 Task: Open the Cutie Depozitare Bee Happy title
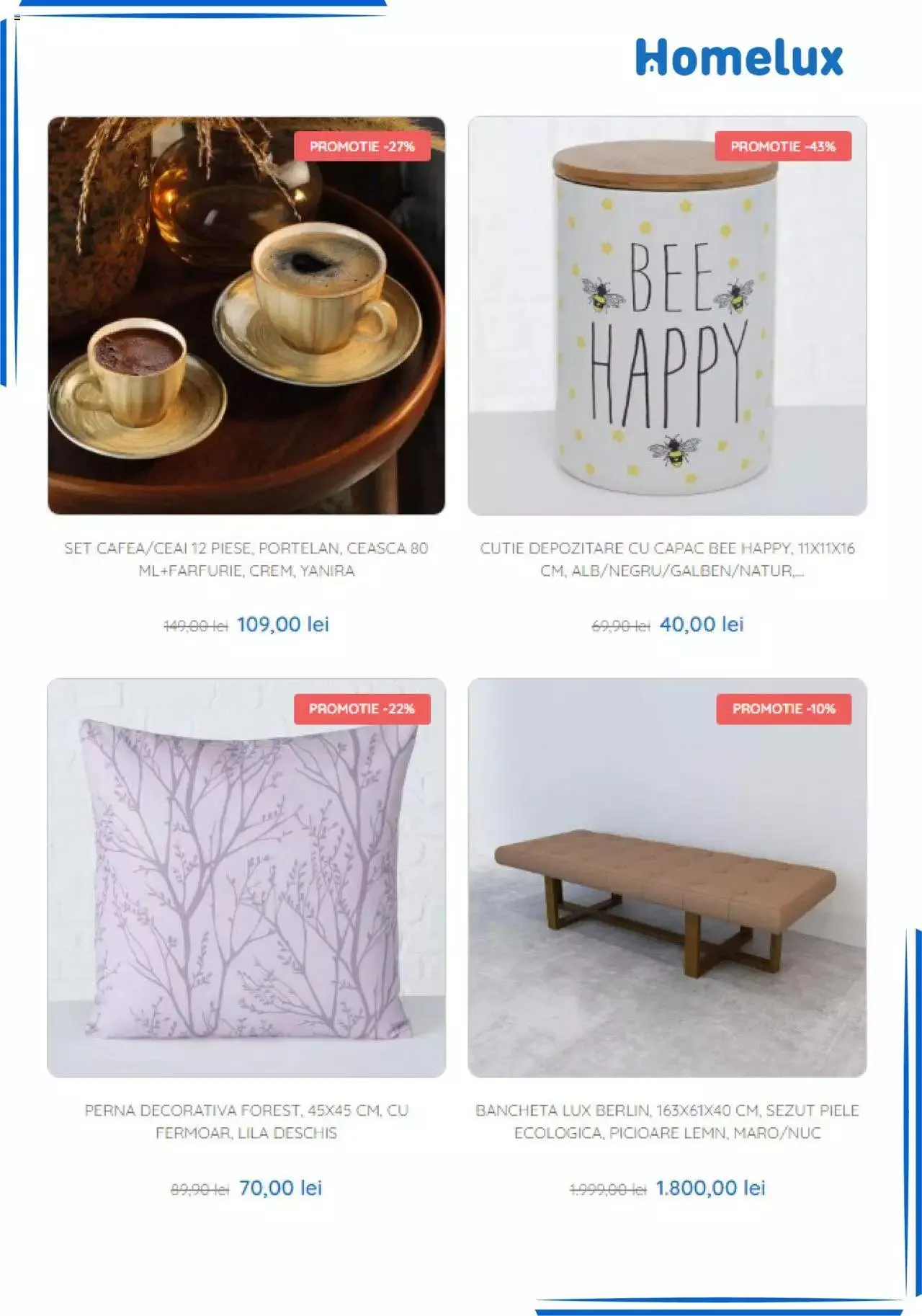[x=667, y=559]
